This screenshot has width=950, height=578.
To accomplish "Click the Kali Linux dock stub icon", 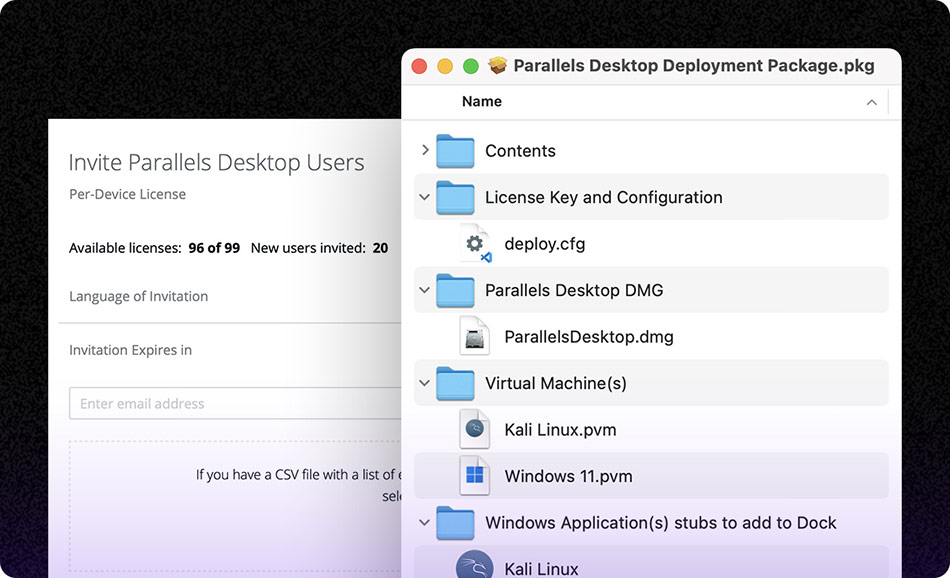I will (473, 565).
